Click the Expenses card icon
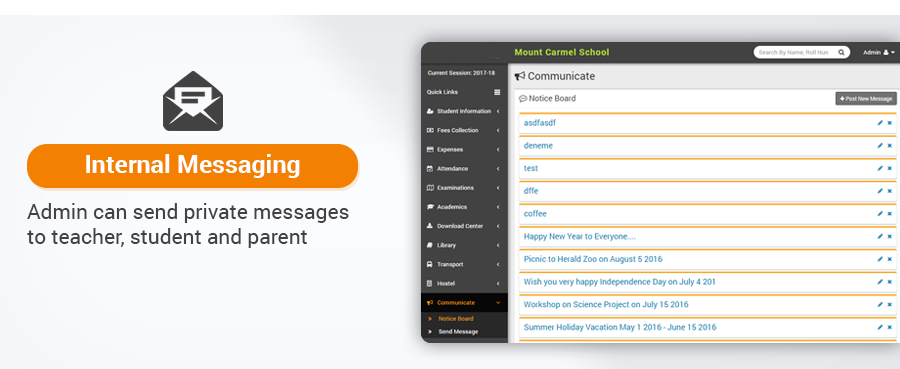This screenshot has height=369, width=900. coord(430,149)
